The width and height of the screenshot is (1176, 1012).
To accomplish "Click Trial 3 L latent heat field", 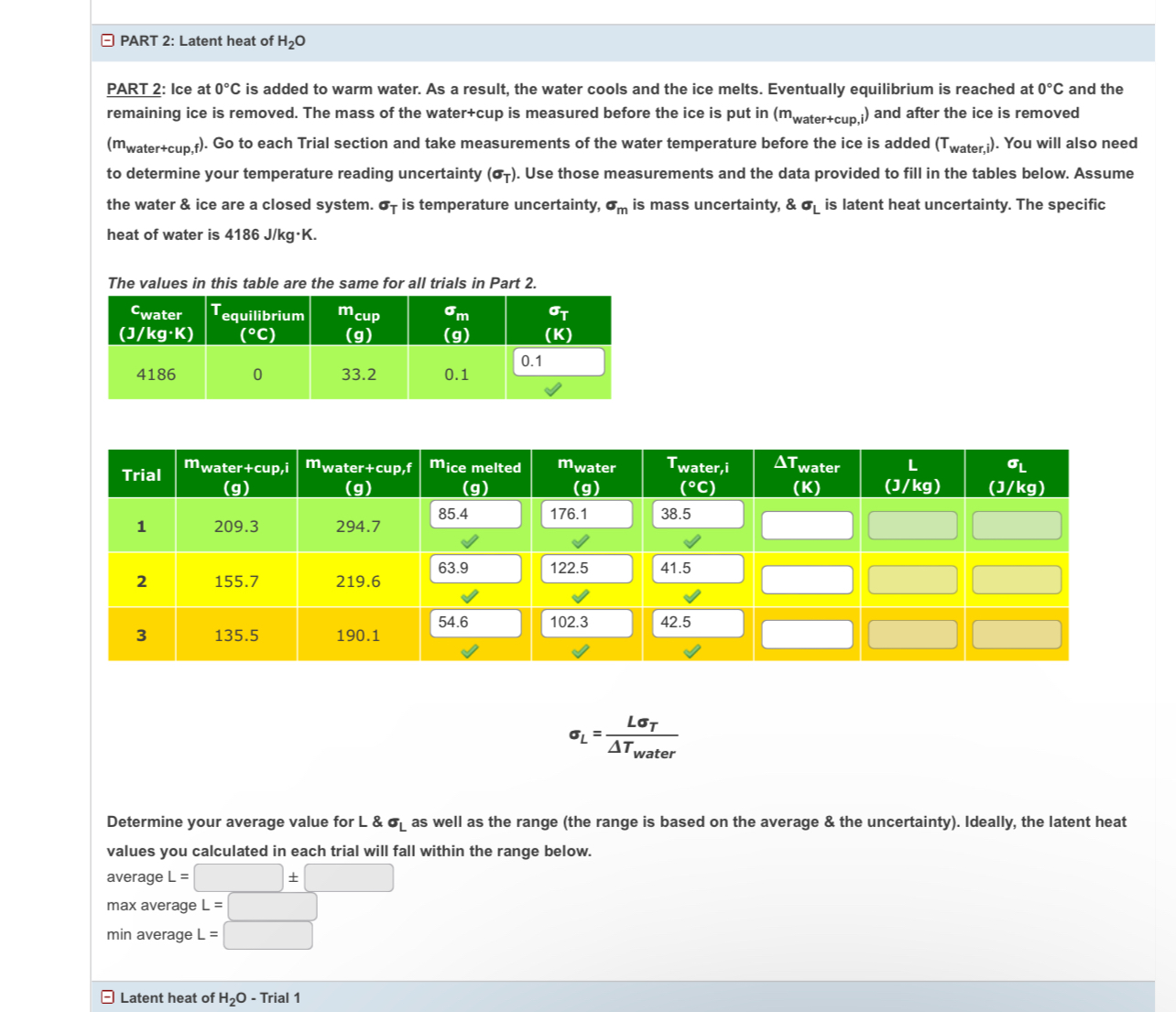I will [912, 635].
